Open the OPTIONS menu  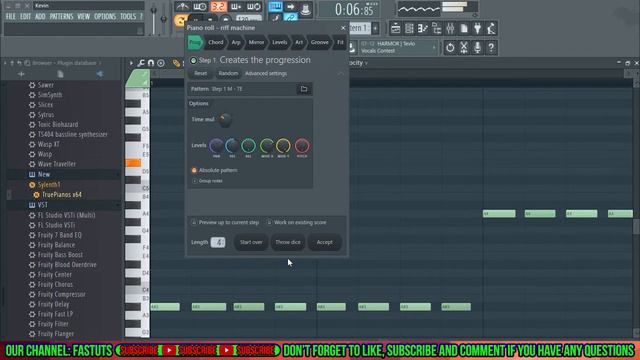click(105, 16)
